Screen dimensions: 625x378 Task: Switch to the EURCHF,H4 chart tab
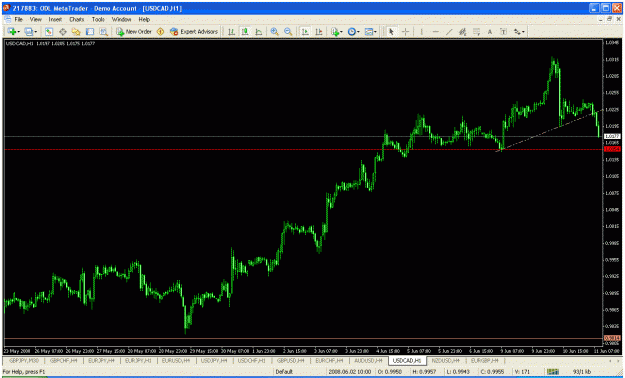[329, 360]
